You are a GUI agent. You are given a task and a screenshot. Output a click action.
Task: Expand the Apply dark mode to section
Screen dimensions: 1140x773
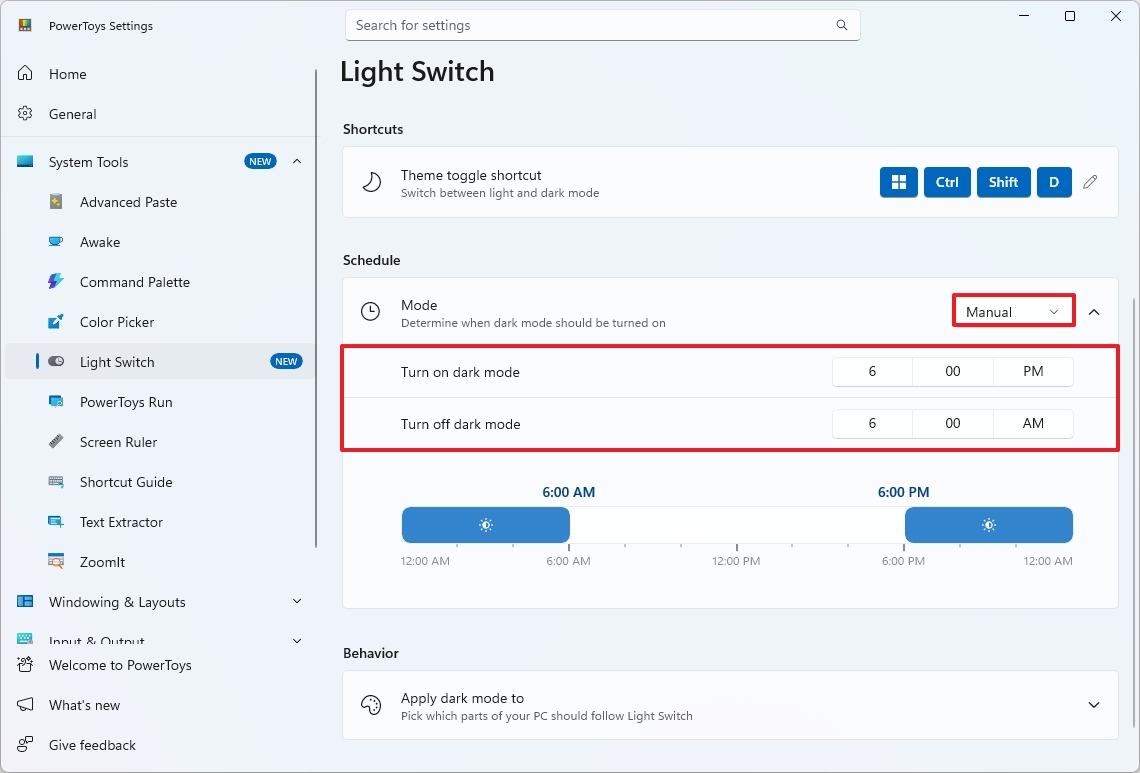point(1094,705)
